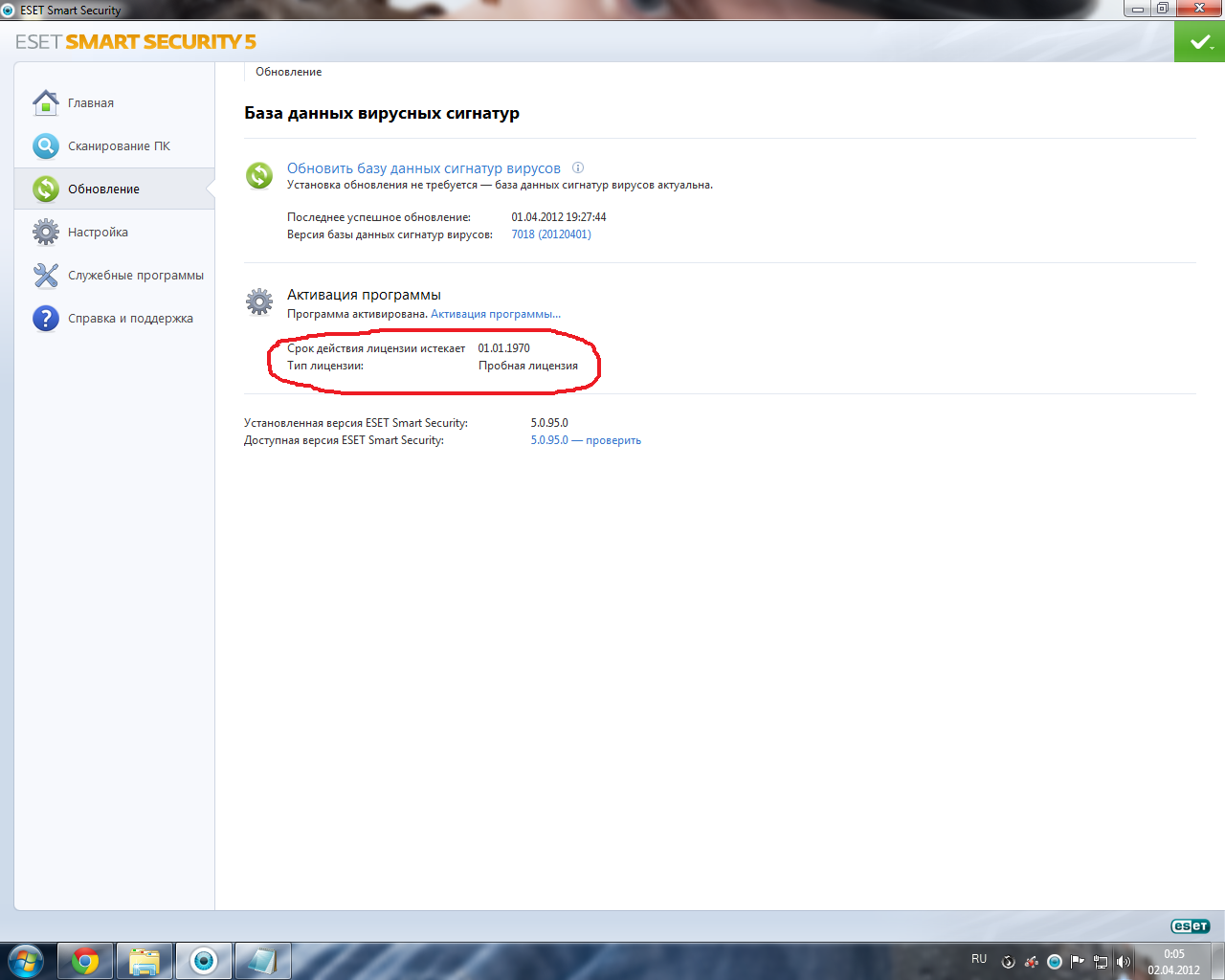Click the RU language indicator

(x=979, y=959)
